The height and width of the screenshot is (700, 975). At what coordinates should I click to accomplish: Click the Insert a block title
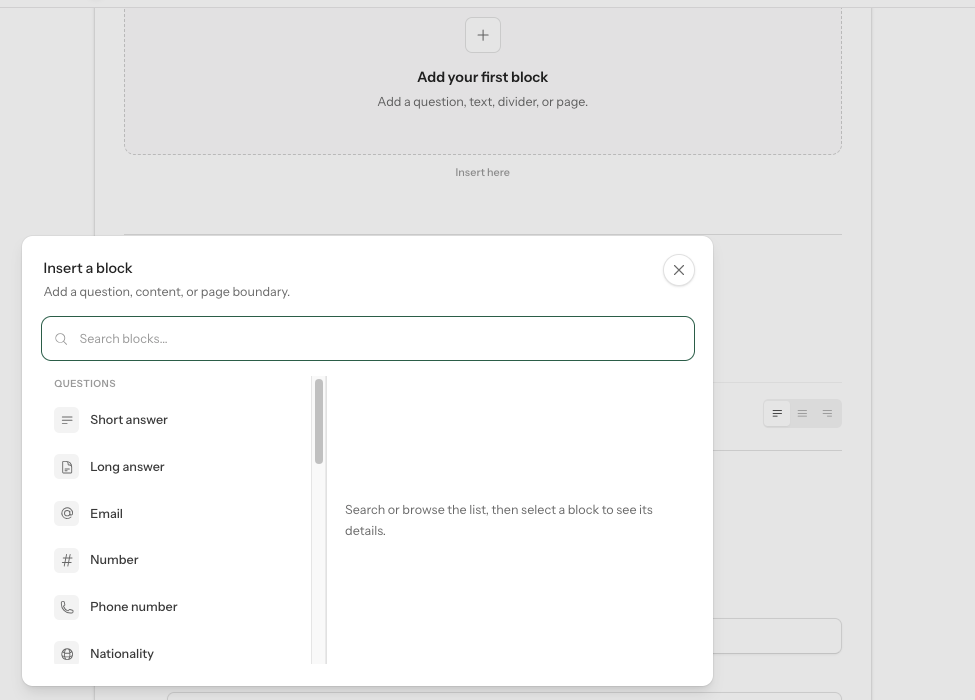pos(88,268)
